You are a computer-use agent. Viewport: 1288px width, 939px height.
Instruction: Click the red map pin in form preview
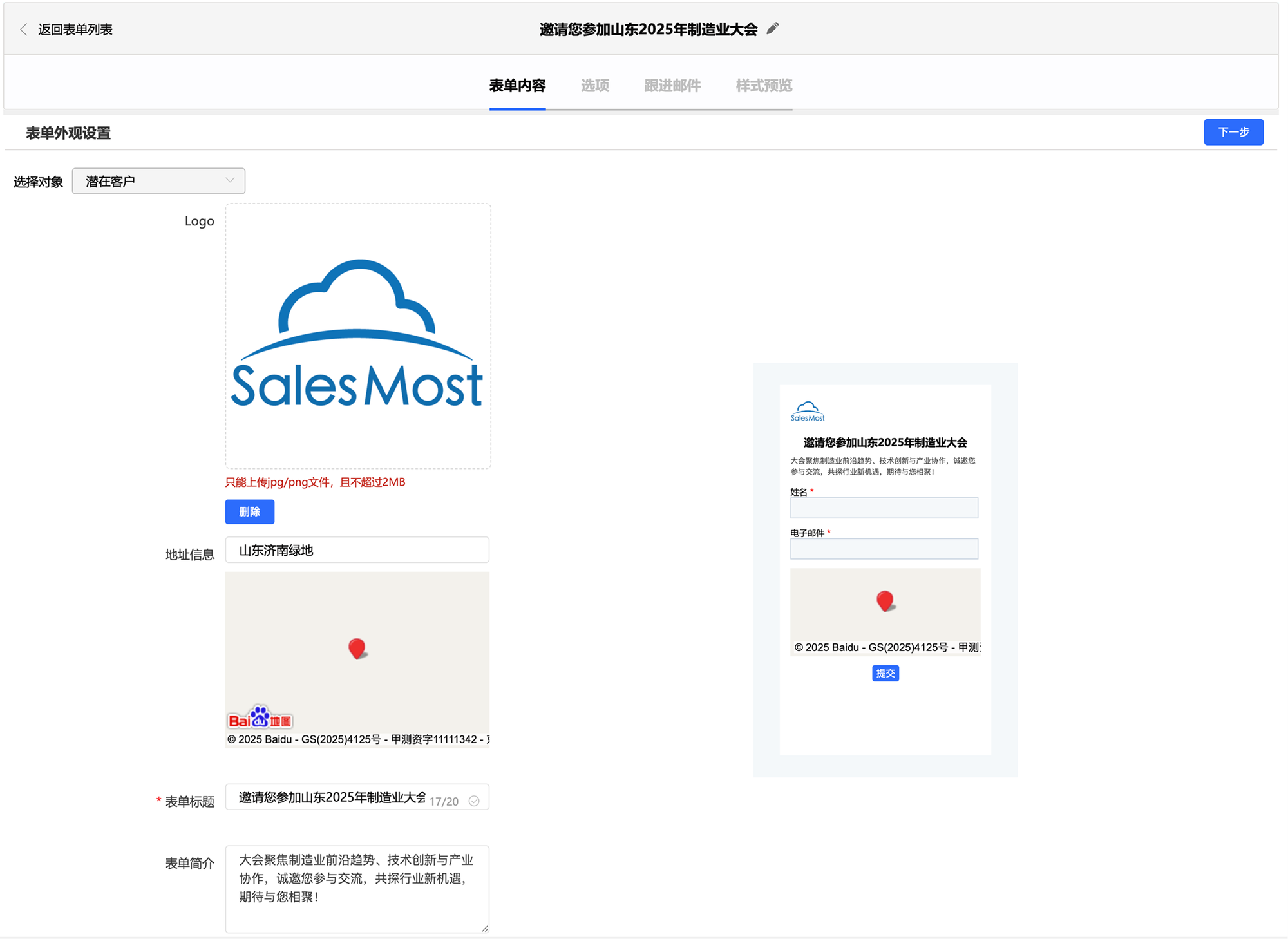[x=885, y=601]
